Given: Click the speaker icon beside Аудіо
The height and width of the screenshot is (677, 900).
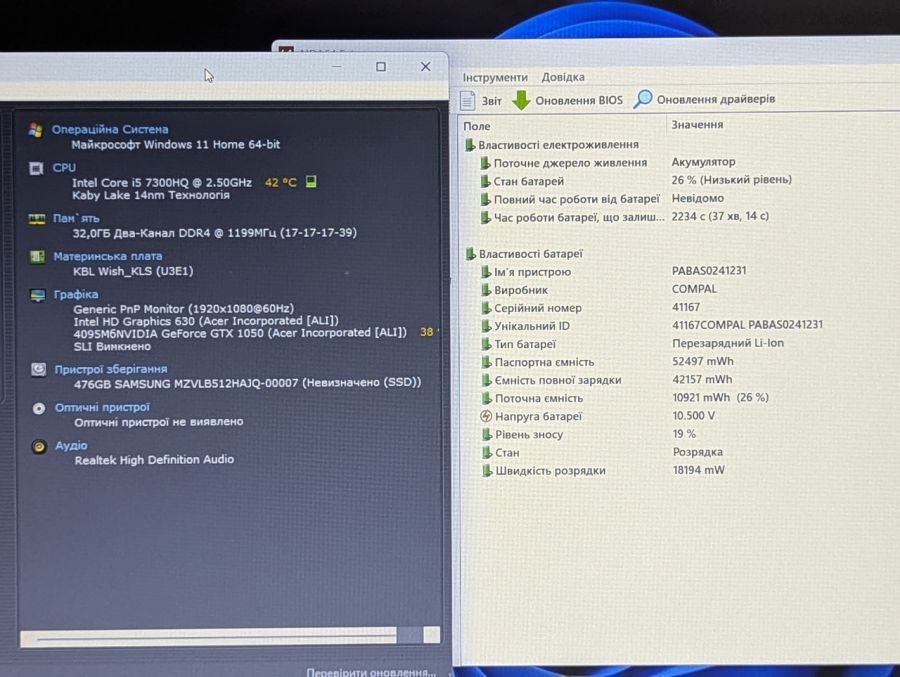Looking at the screenshot, I should (39, 446).
